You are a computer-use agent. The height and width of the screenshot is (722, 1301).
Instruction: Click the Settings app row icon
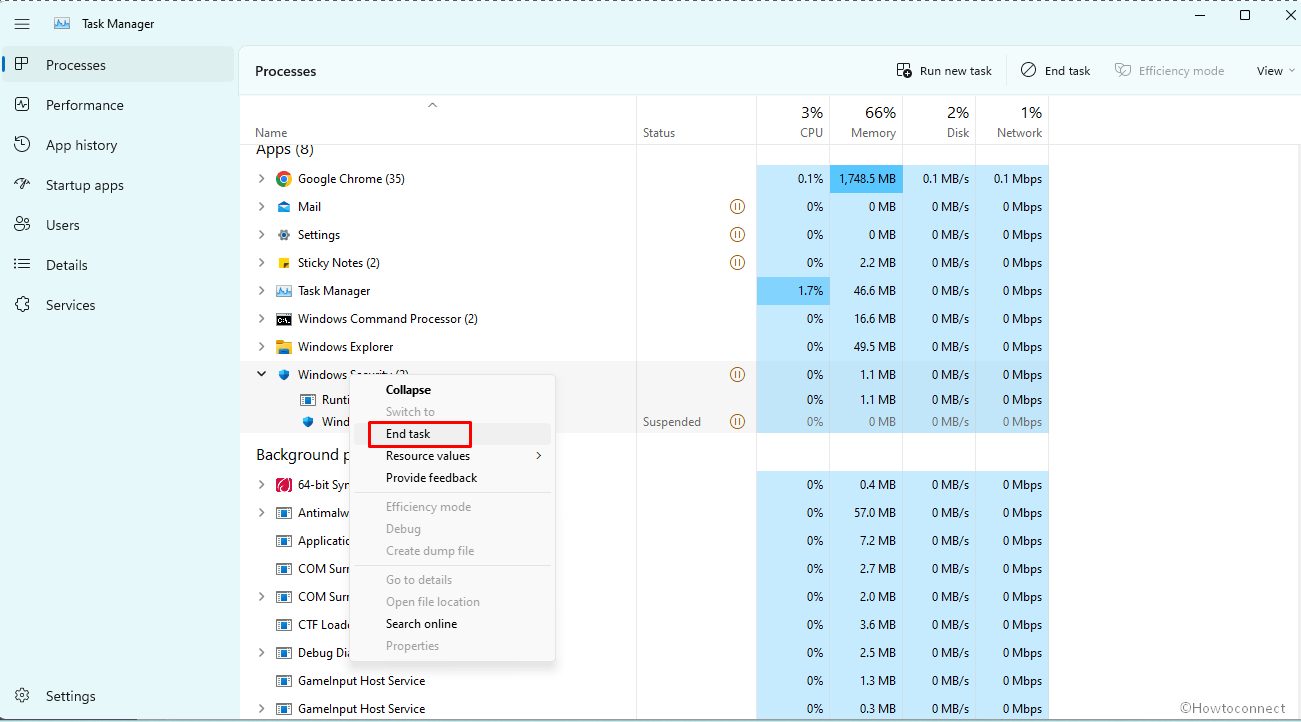[x=284, y=235]
